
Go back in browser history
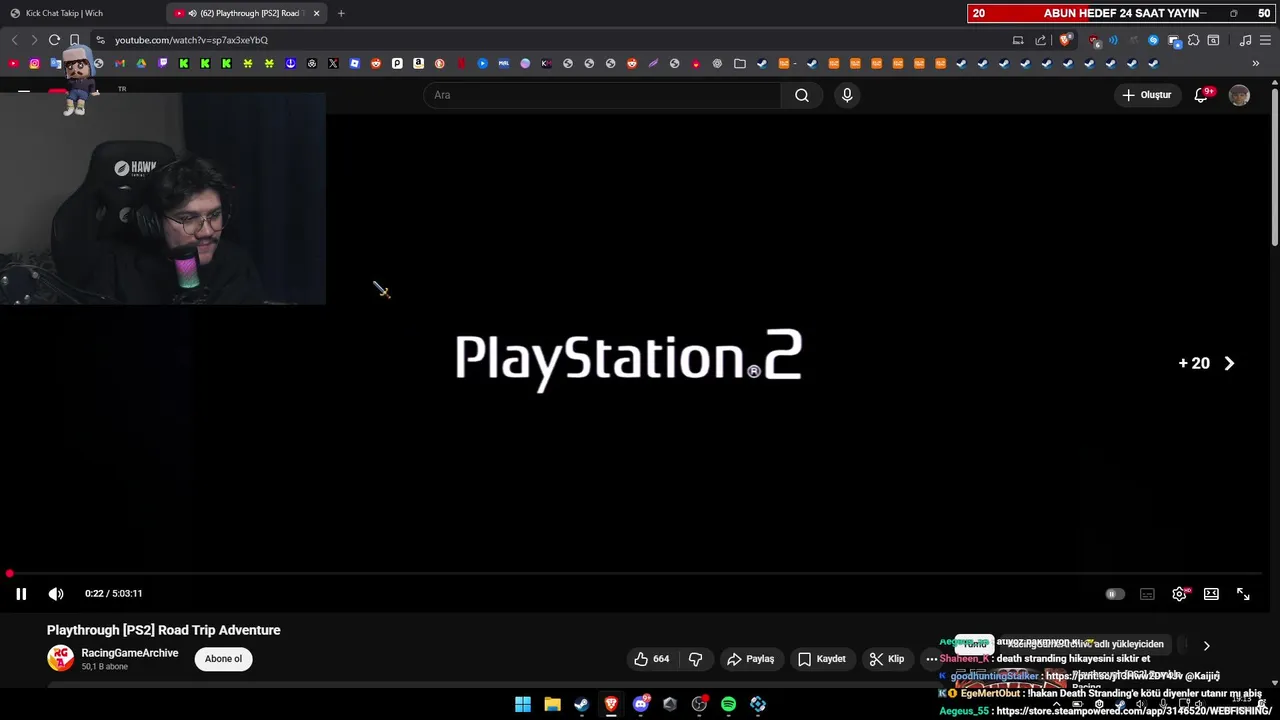point(14,40)
